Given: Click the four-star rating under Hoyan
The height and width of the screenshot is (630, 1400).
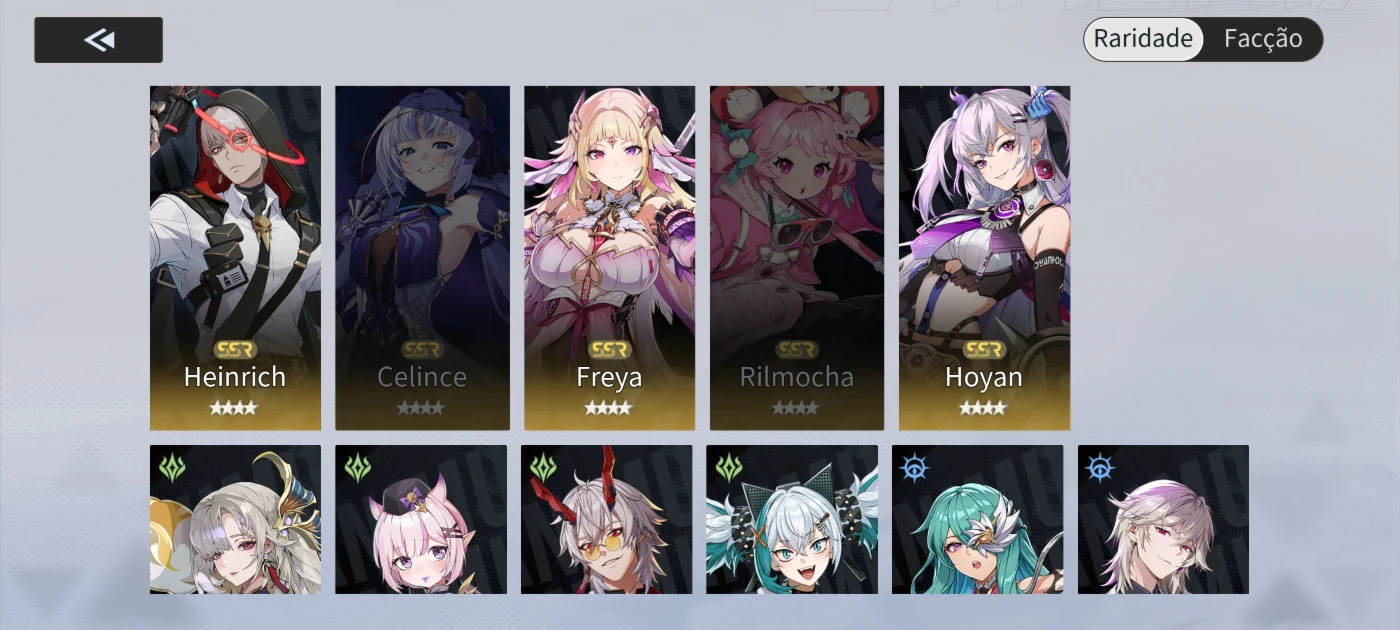Looking at the screenshot, I should point(983,408).
